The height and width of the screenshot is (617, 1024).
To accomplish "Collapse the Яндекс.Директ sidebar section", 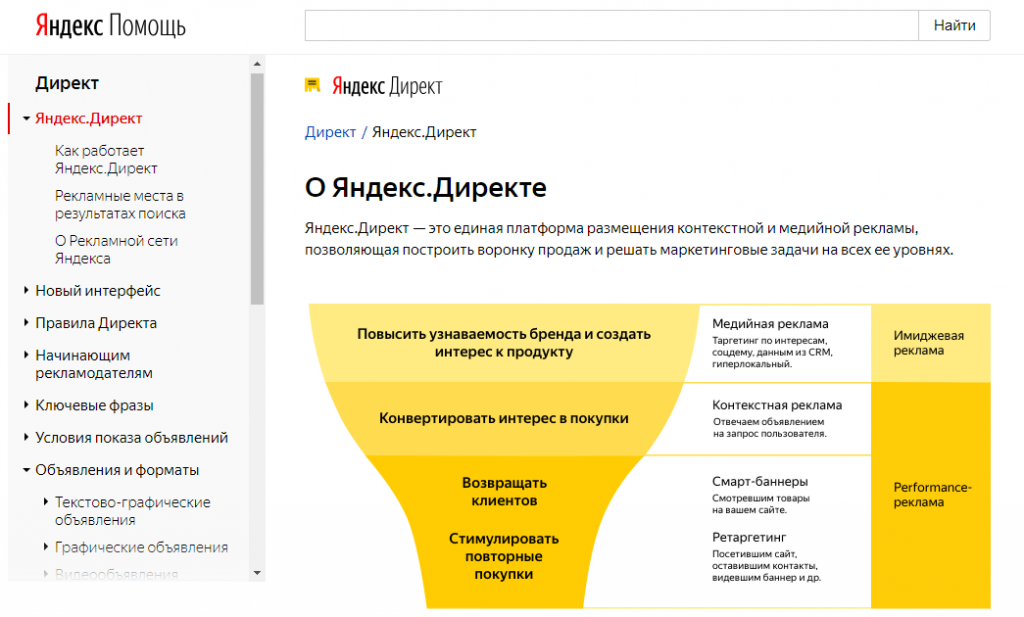I will click(26, 118).
